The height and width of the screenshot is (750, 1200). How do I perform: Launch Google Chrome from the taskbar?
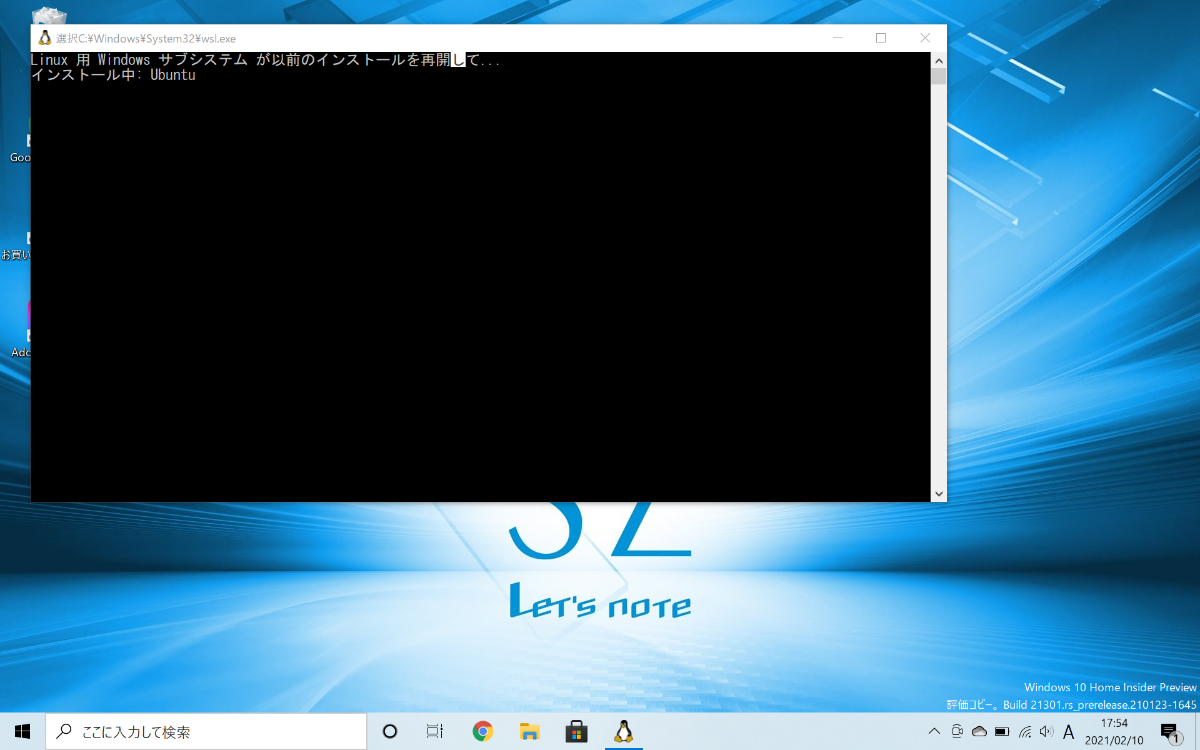click(x=483, y=731)
